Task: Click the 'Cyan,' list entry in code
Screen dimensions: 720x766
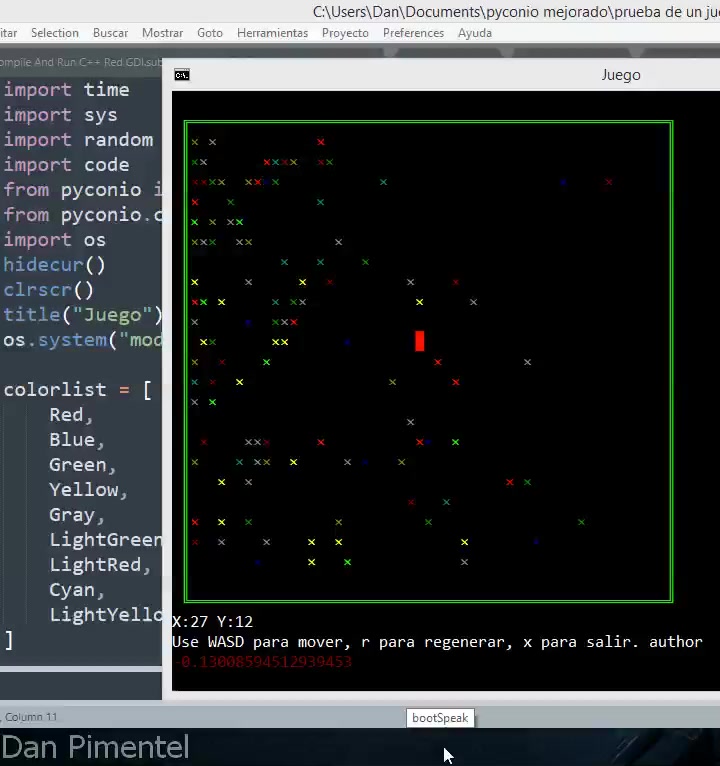Action: tap(77, 590)
